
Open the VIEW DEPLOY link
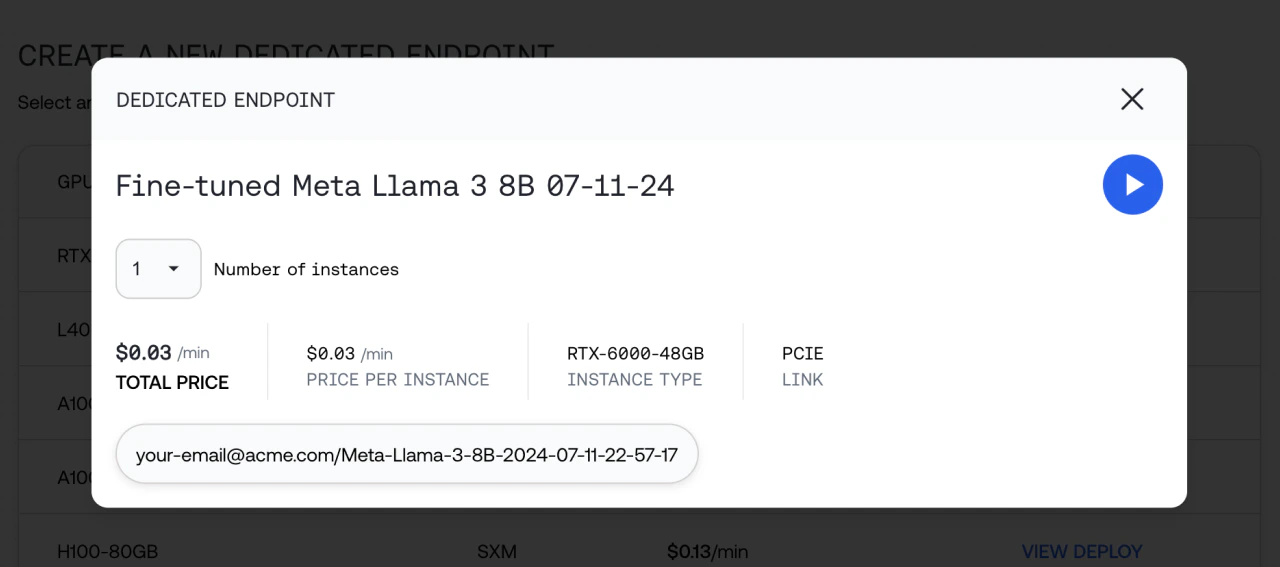[1081, 552]
